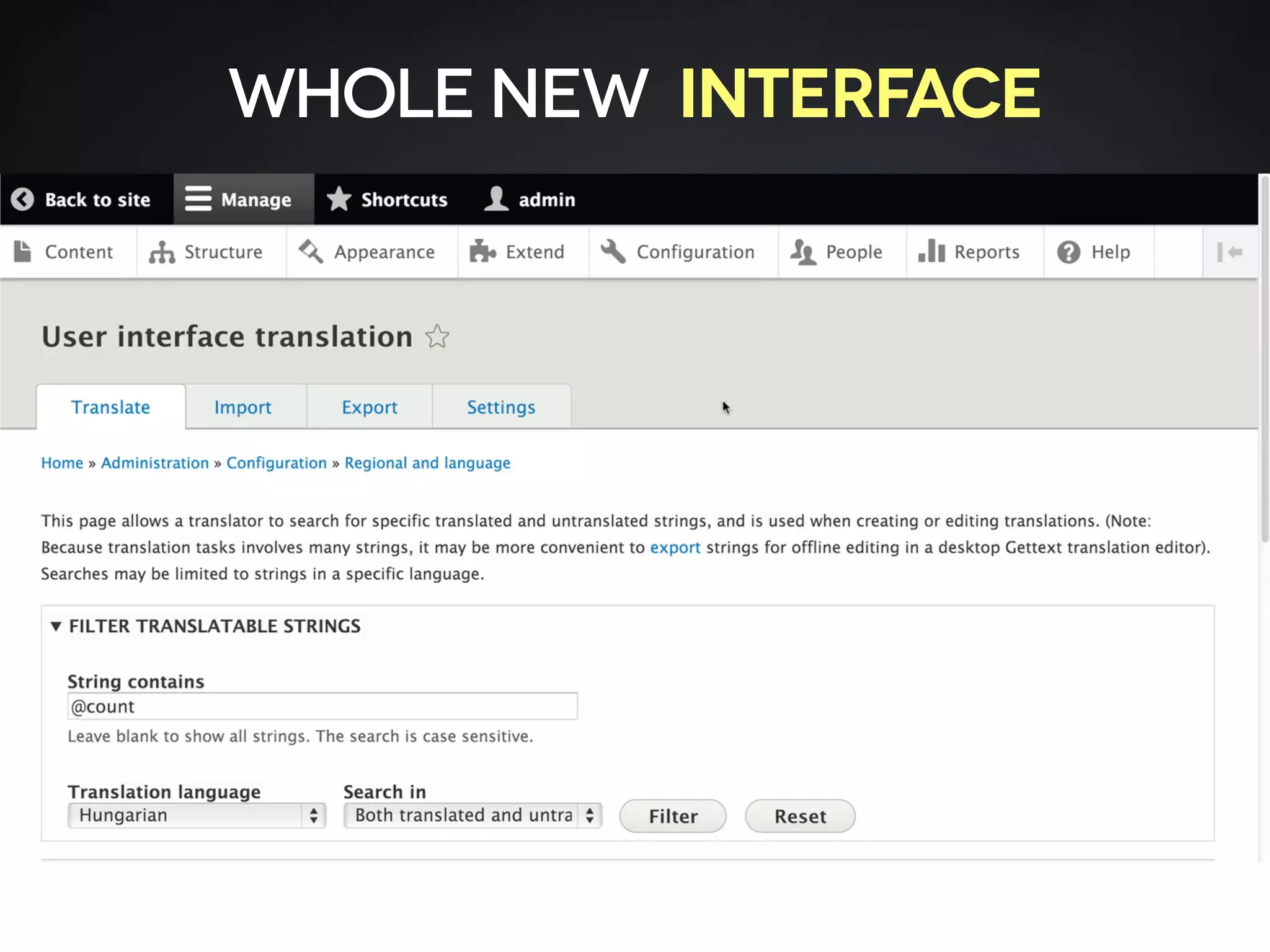
Task: Collapse the Filter translatable strings triangle
Action: click(56, 627)
